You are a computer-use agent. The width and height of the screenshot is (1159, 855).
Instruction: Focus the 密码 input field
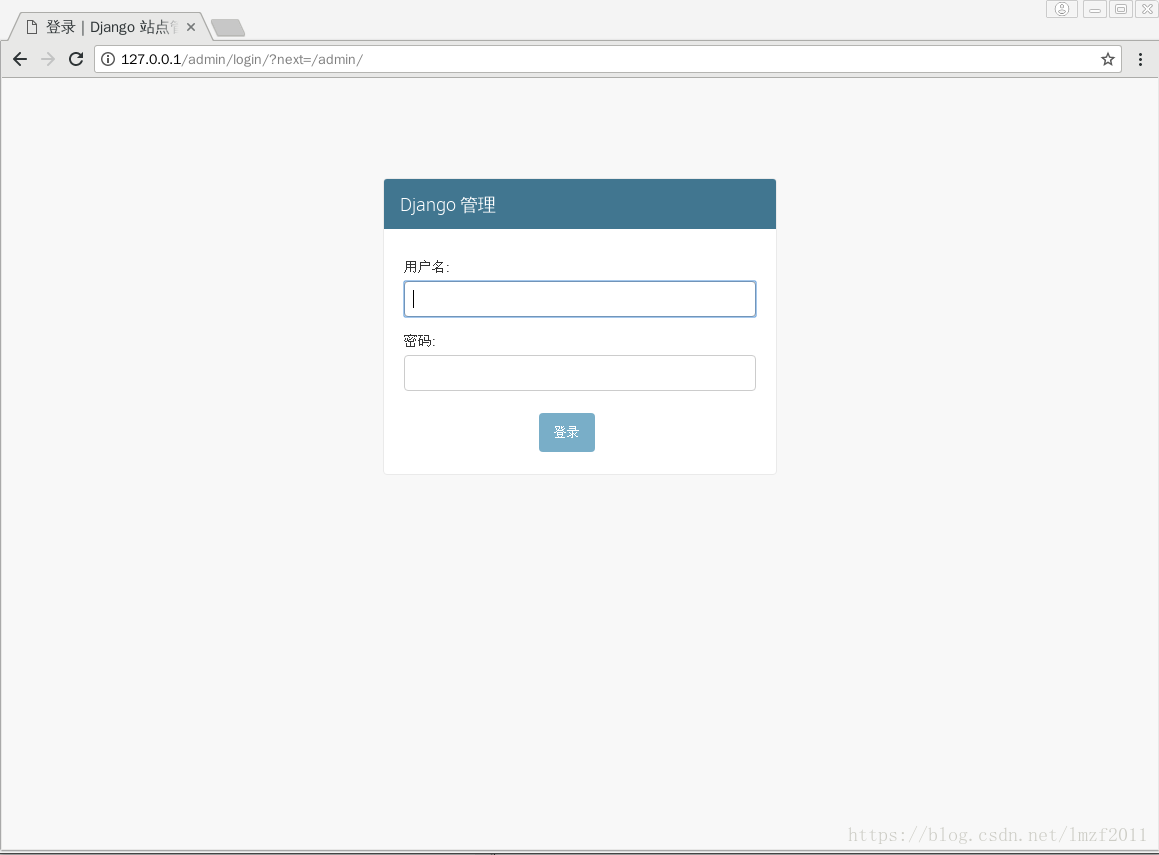[580, 372]
